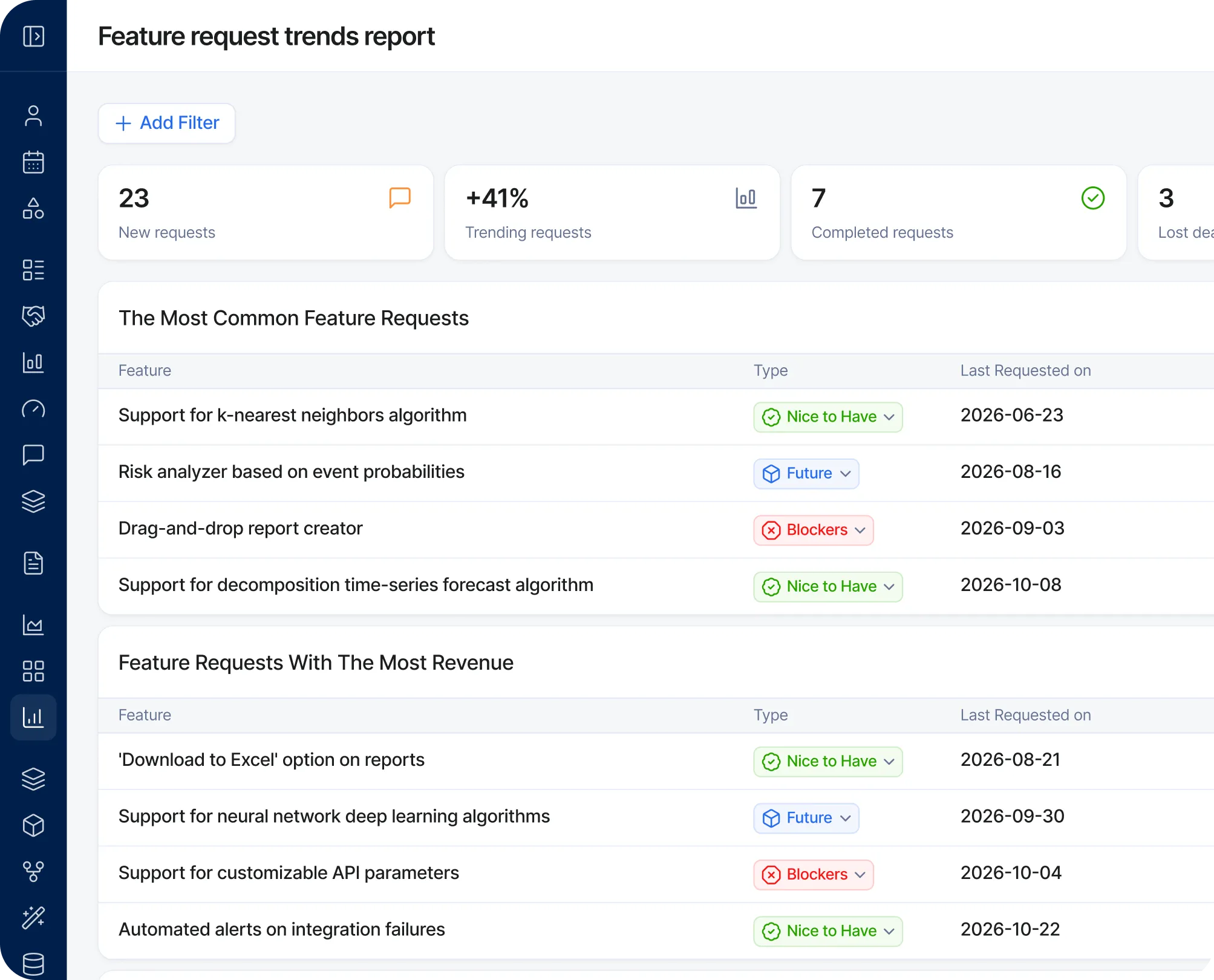The width and height of the screenshot is (1214, 980).
Task: Open the Calendar from the sidebar
Action: [34, 162]
